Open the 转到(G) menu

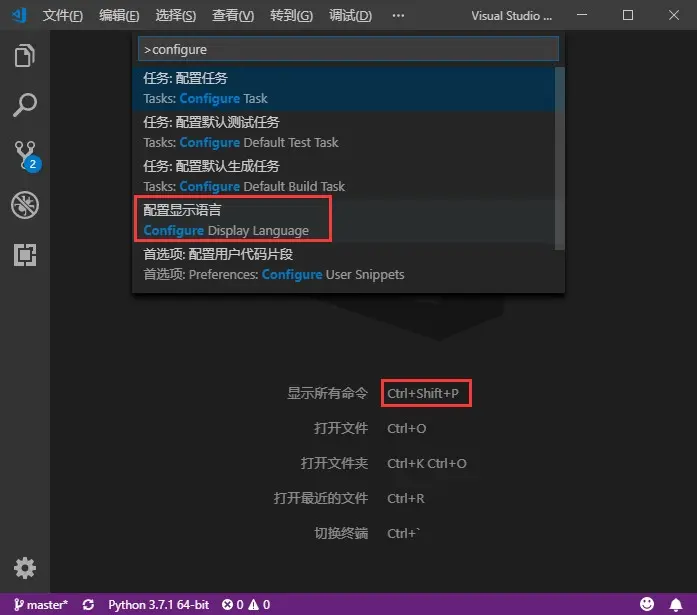click(291, 16)
